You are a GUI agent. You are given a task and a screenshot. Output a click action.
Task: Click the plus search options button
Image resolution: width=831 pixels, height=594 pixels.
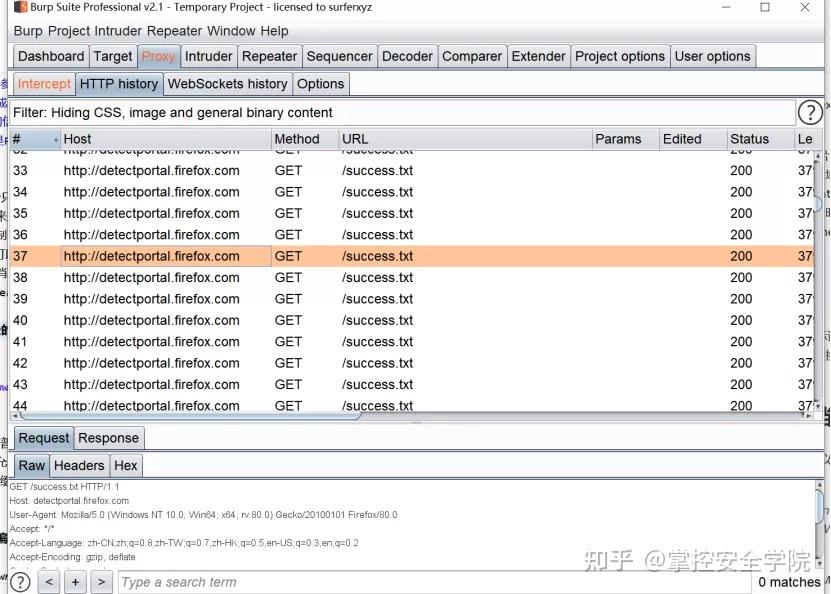click(75, 582)
